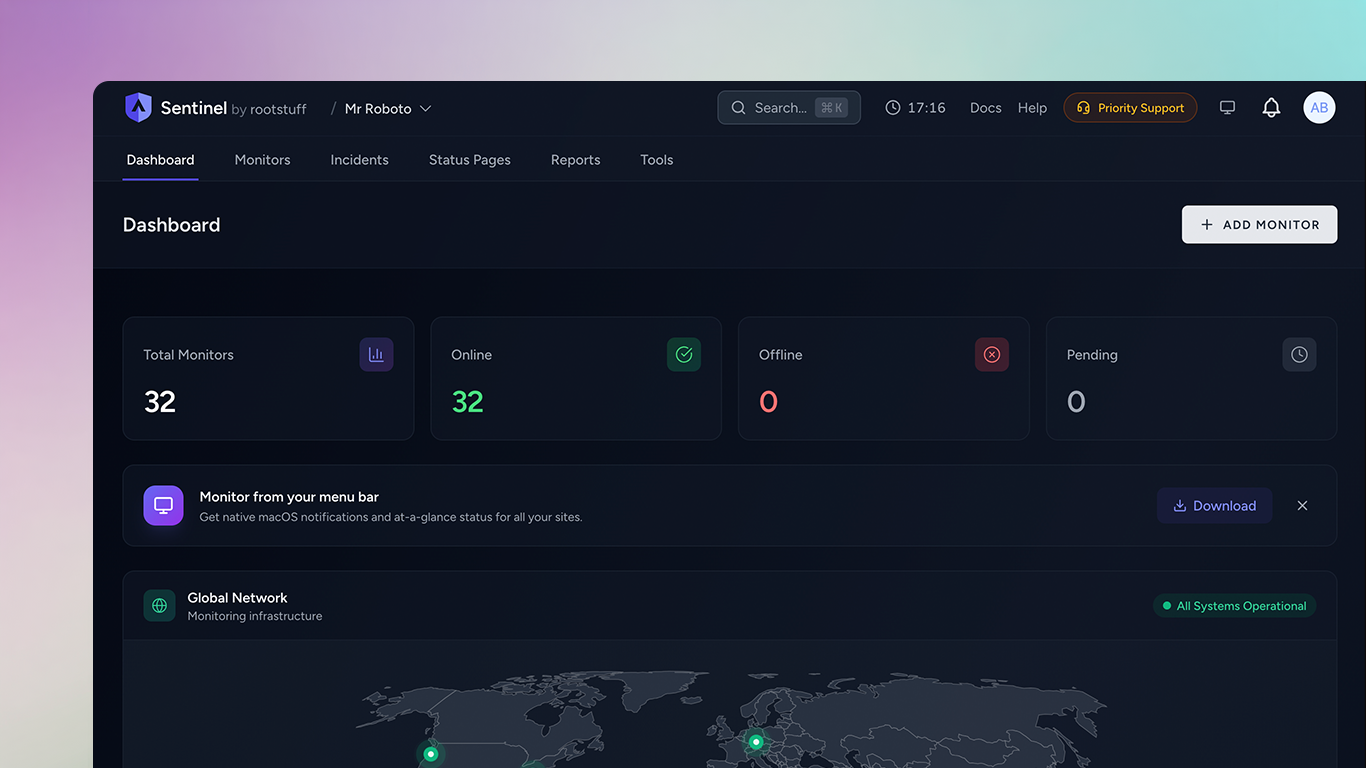
Task: Open the Mr Roboto workspace dropdown
Action: point(388,108)
